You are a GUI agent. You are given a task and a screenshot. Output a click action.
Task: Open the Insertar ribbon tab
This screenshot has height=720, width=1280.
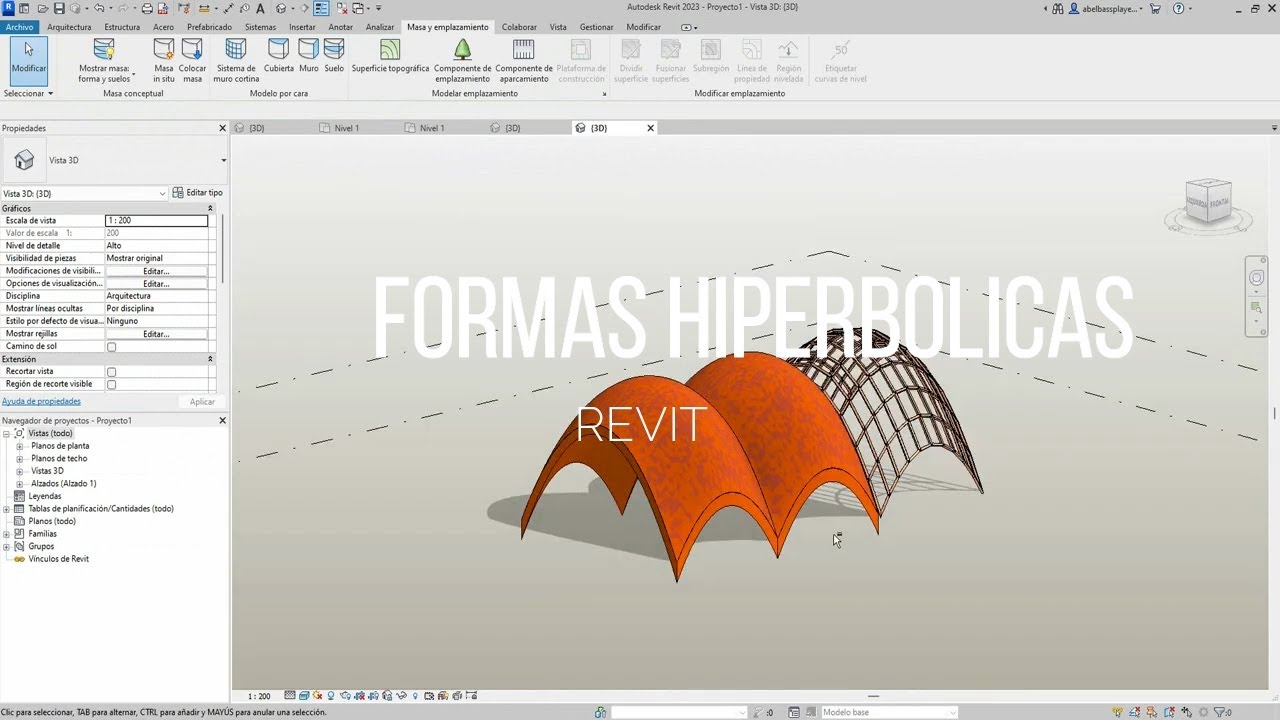tap(302, 27)
